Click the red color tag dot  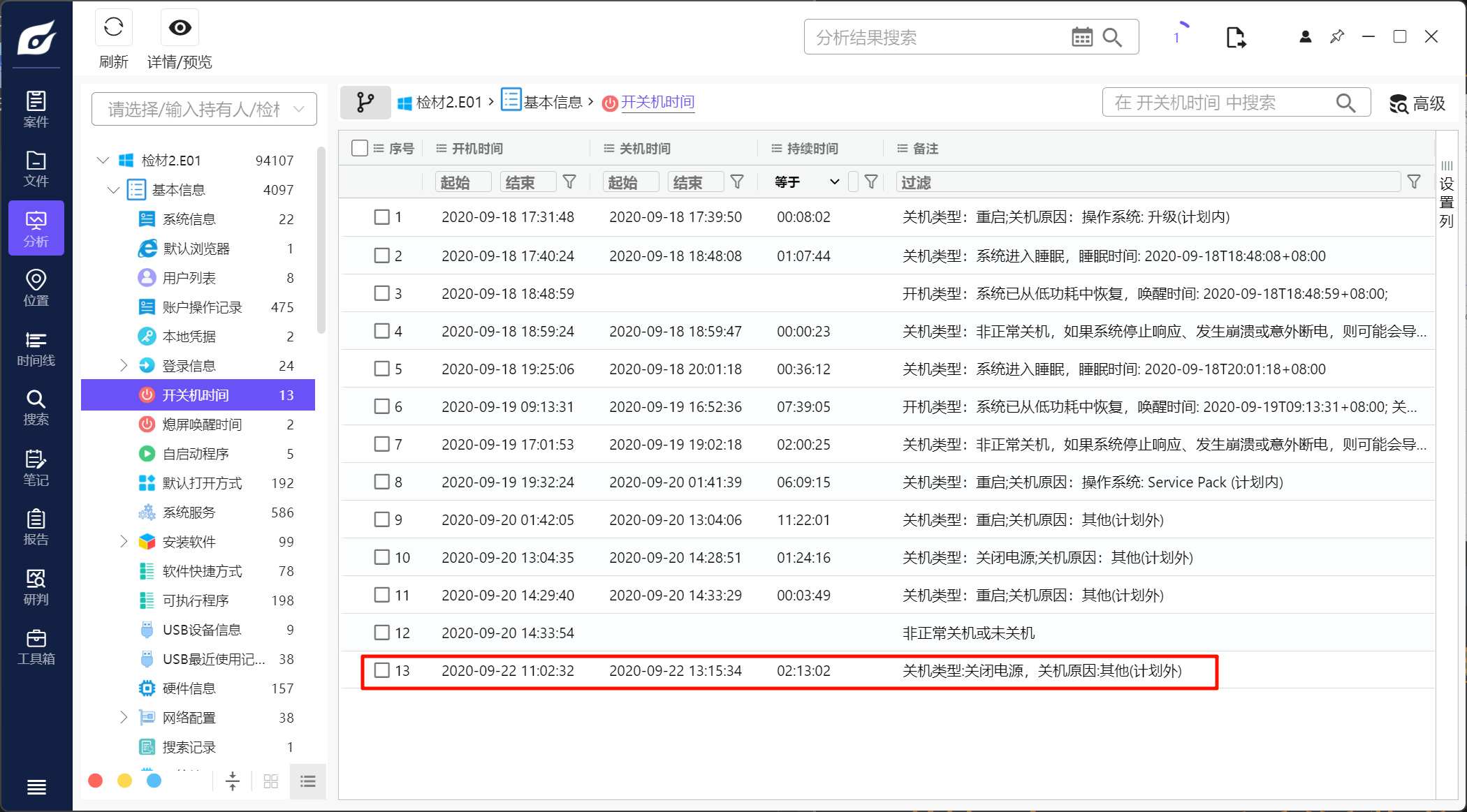96,781
